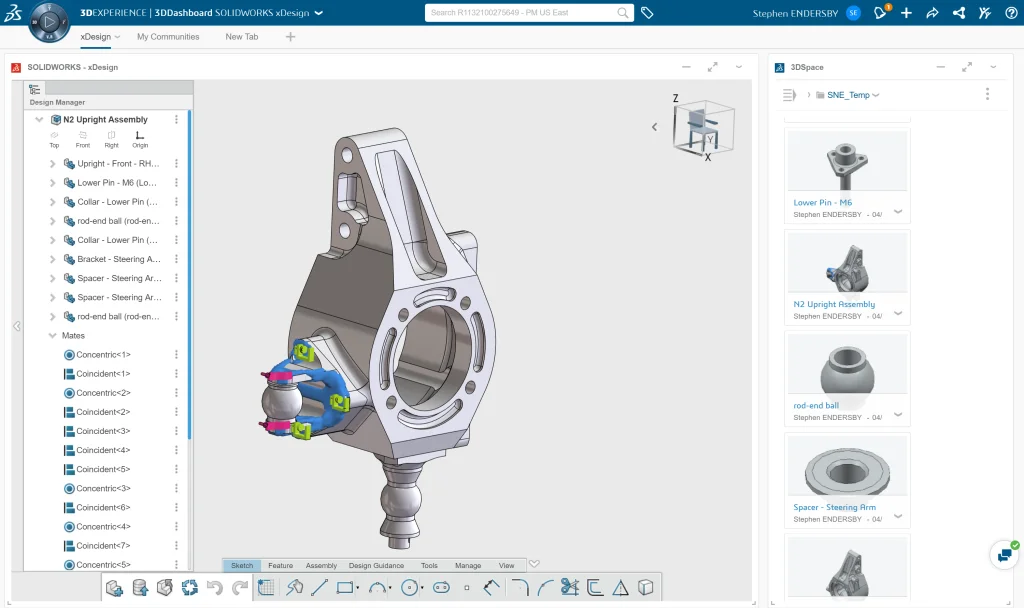Screen dimensions: 1024x608
Task: Click the Share icon in the top bar
Action: point(931,13)
